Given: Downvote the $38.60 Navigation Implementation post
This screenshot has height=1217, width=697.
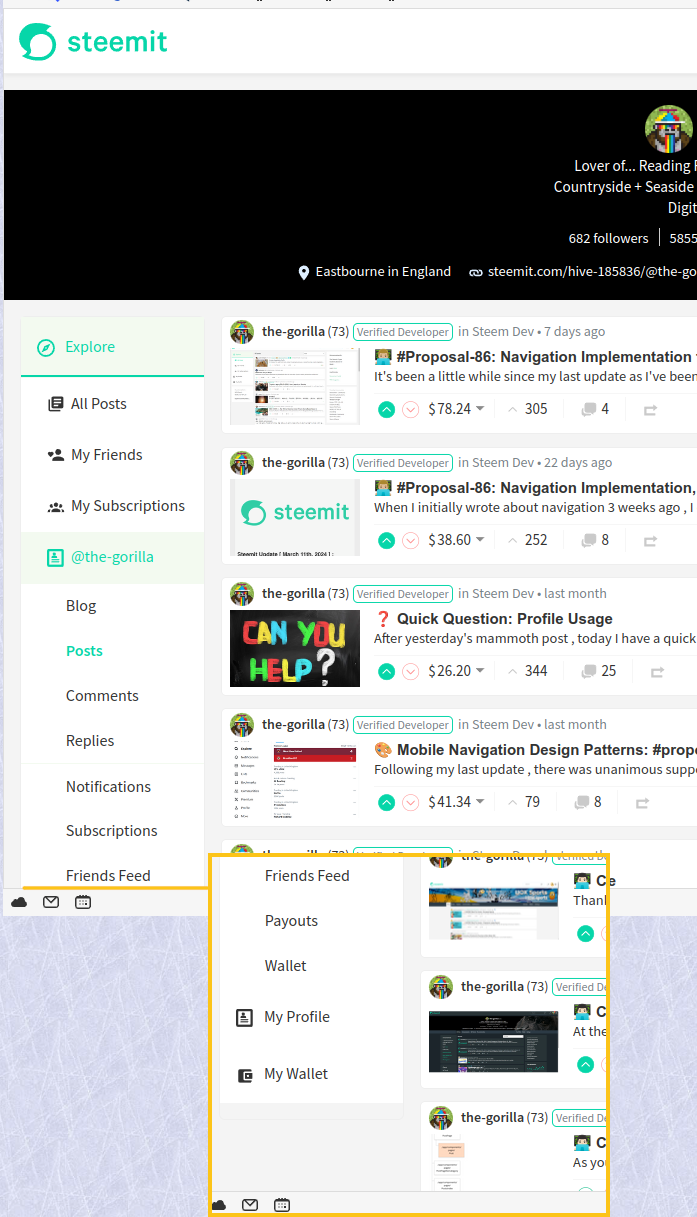Looking at the screenshot, I should point(410,540).
